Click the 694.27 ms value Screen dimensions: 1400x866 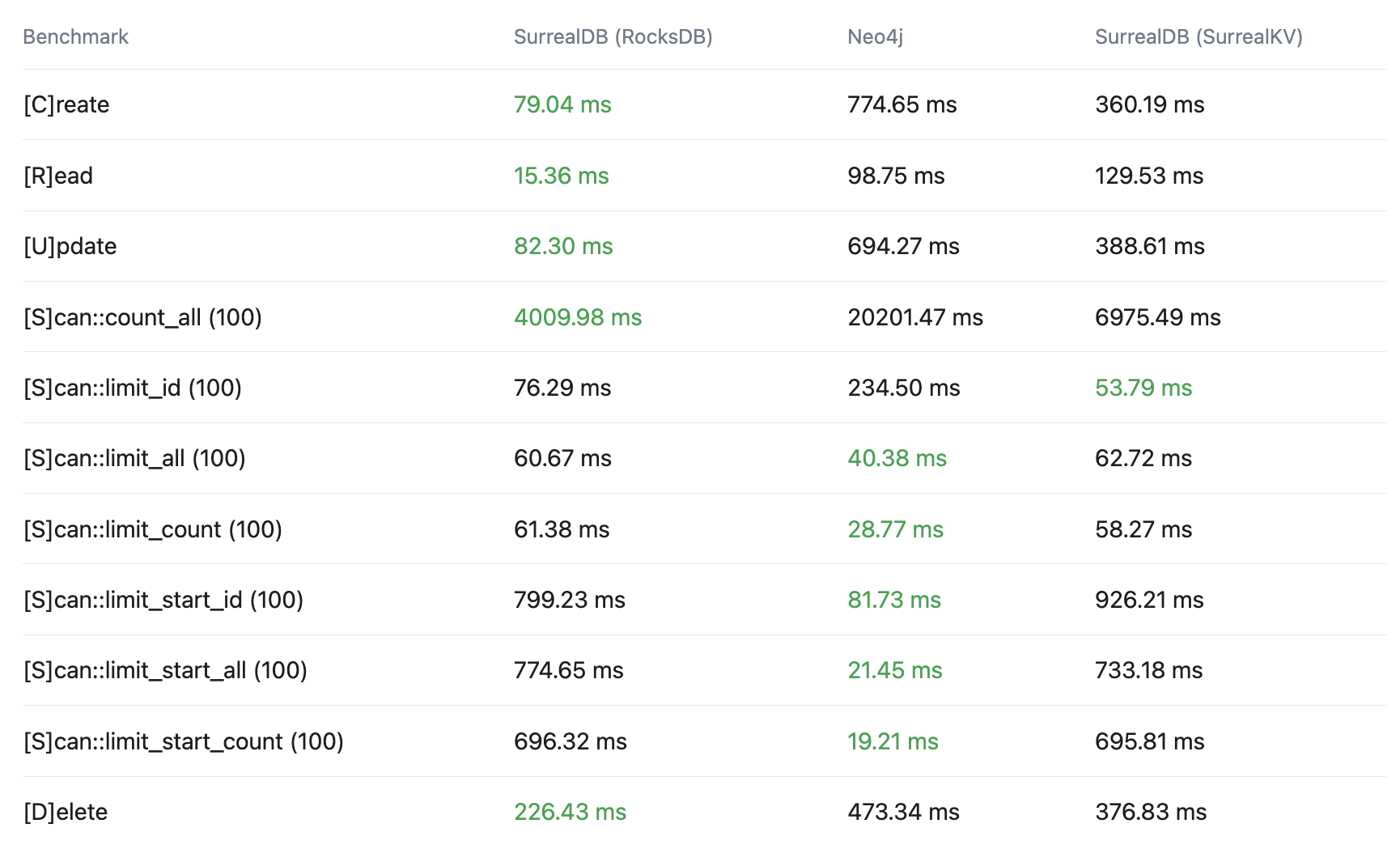(x=903, y=246)
